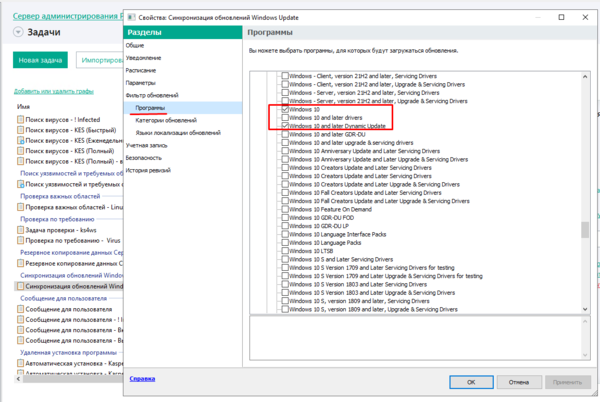Check Windows 10 and later GDR-DU

tap(285, 134)
